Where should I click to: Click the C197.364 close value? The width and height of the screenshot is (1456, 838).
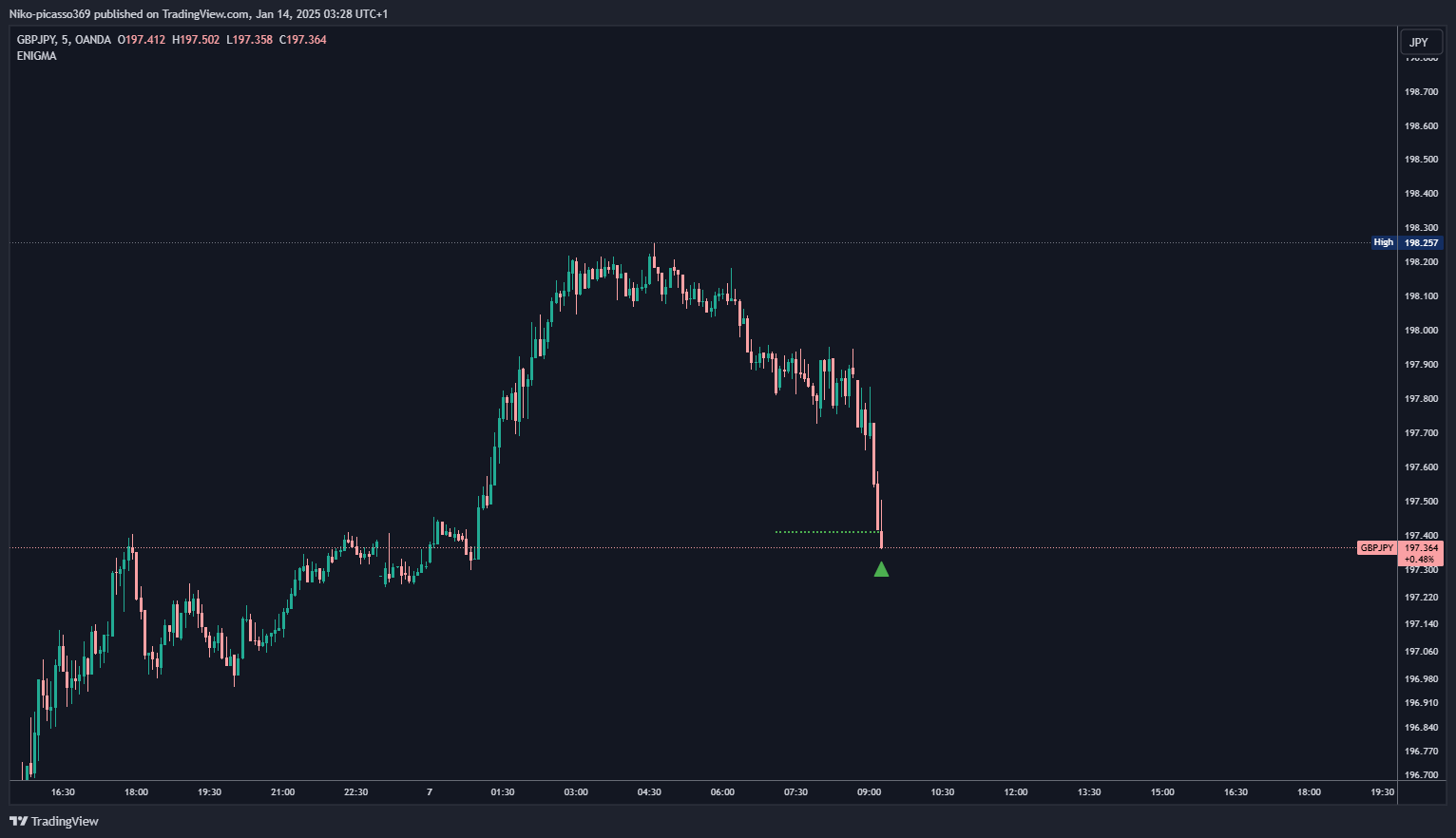click(303, 40)
